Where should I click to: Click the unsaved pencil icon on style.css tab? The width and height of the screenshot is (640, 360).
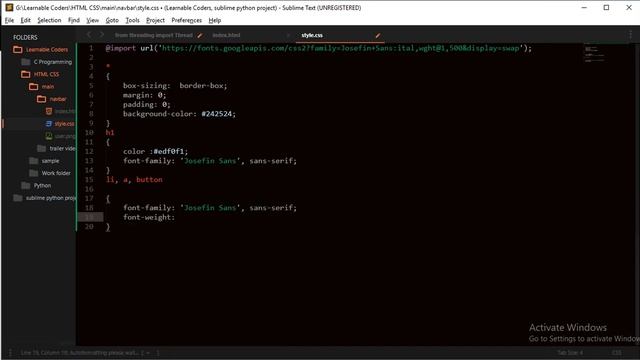[x=378, y=36]
